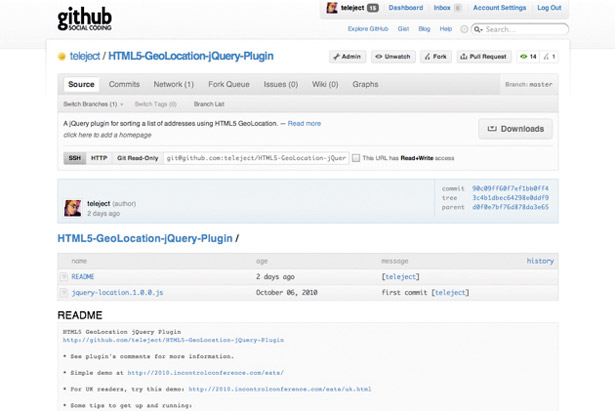Open jquery-location.1.0.0.js file link
This screenshot has width=615, height=411.
pos(117,293)
